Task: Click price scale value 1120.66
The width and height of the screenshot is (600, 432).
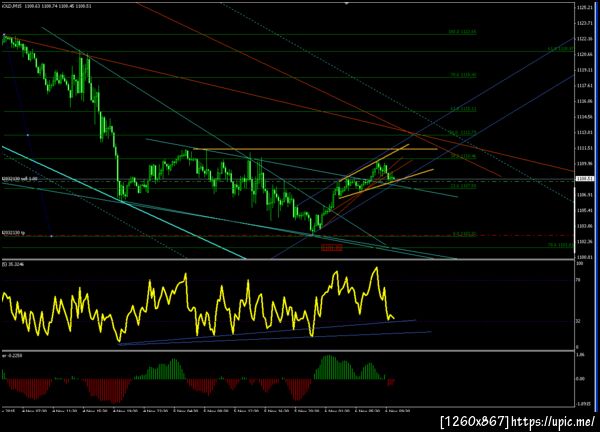Action: (583, 54)
